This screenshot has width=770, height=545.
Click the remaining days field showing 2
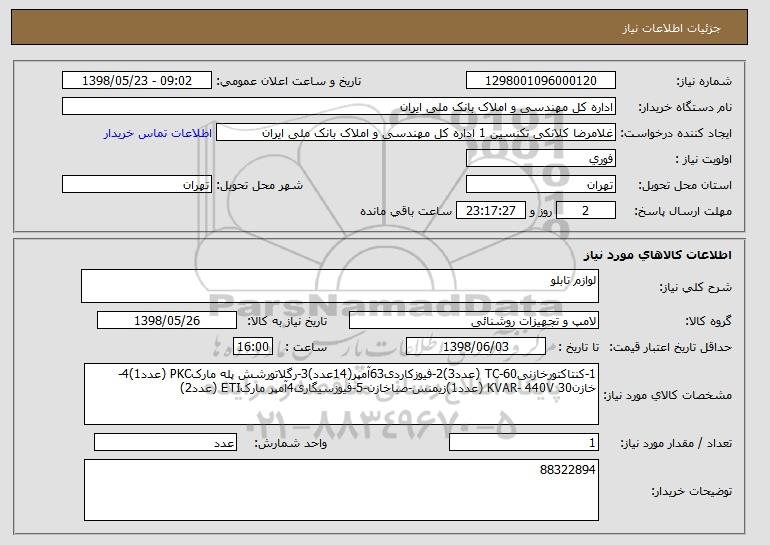pyautogui.click(x=585, y=211)
